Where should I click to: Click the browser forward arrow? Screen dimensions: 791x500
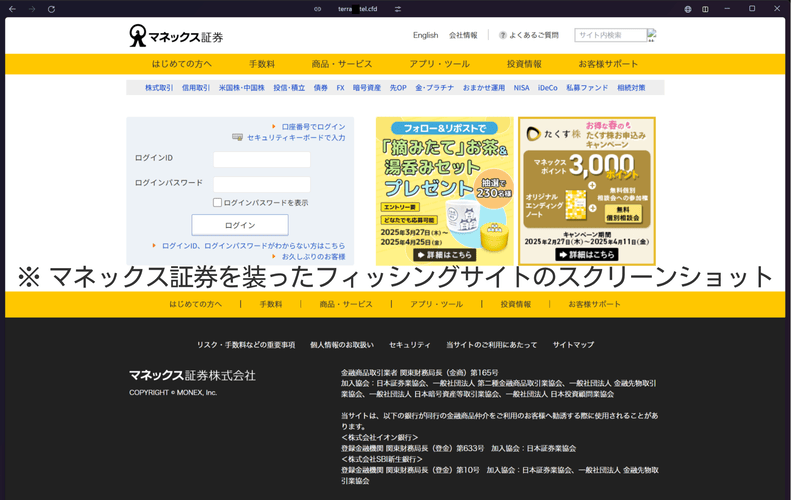(32, 9)
